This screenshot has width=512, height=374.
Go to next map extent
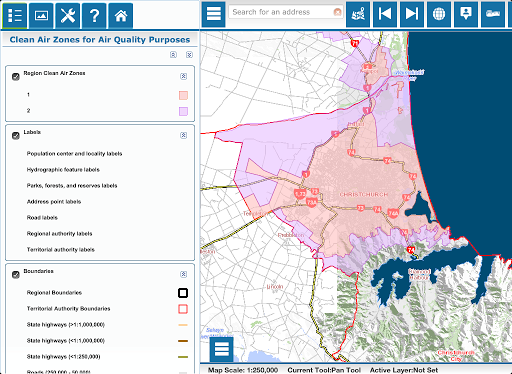(412, 14)
